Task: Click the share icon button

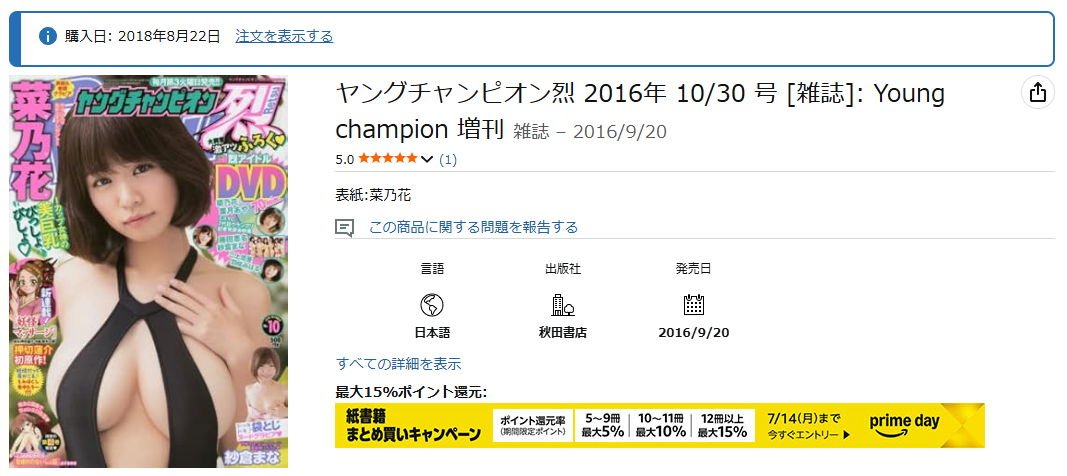Action: (1037, 92)
